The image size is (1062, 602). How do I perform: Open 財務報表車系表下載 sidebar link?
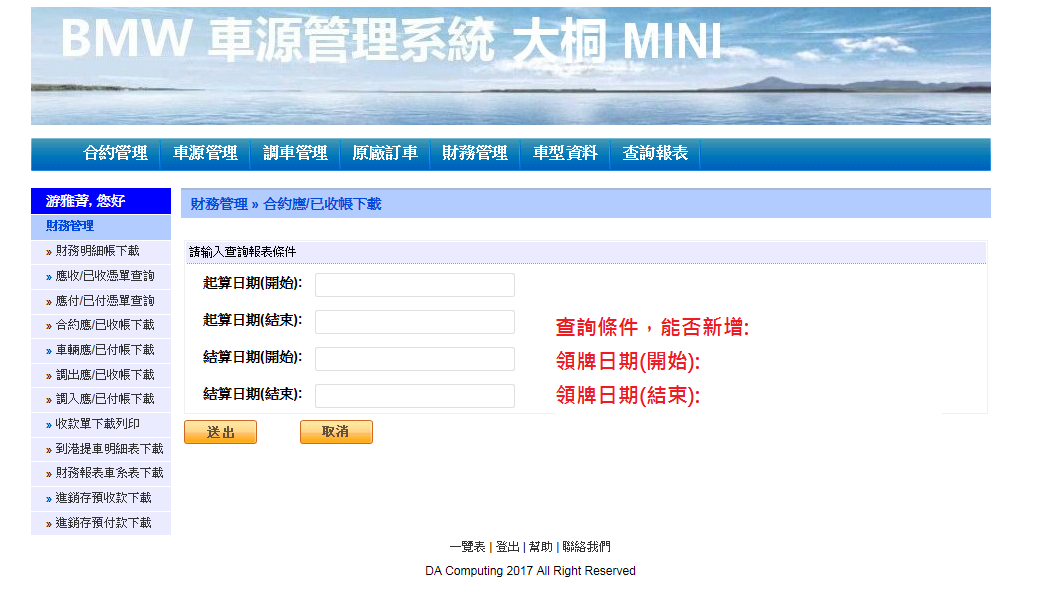tap(110, 473)
